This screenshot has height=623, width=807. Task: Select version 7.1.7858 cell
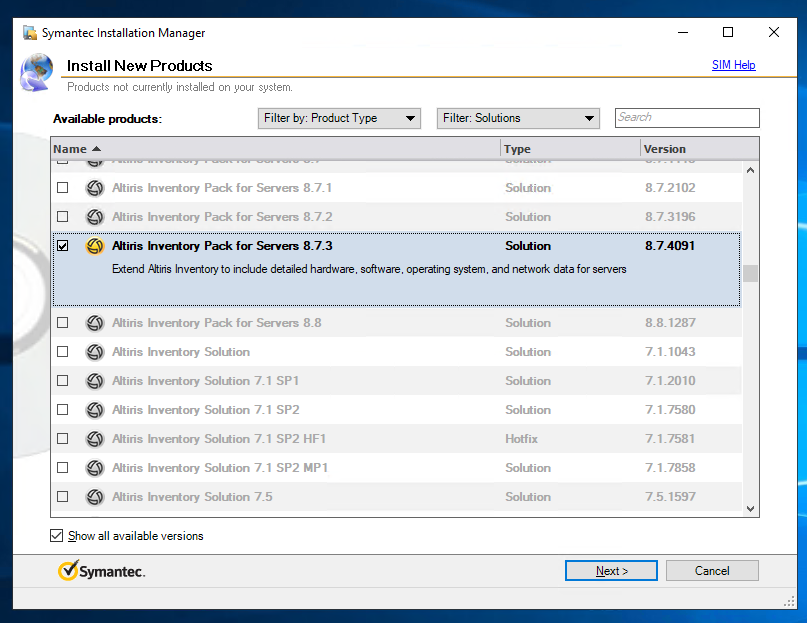point(670,468)
